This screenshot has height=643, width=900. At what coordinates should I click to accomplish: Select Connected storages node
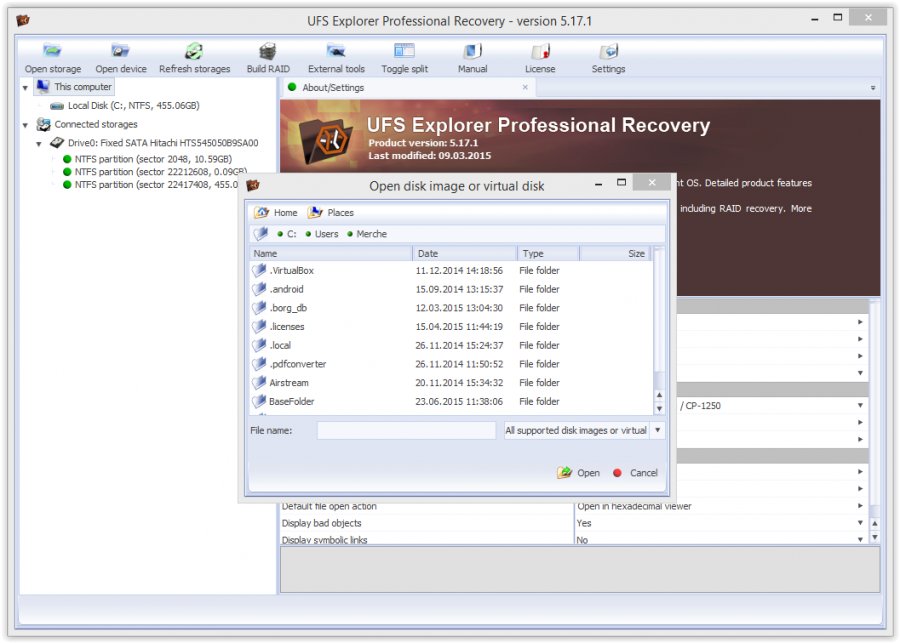(87, 124)
